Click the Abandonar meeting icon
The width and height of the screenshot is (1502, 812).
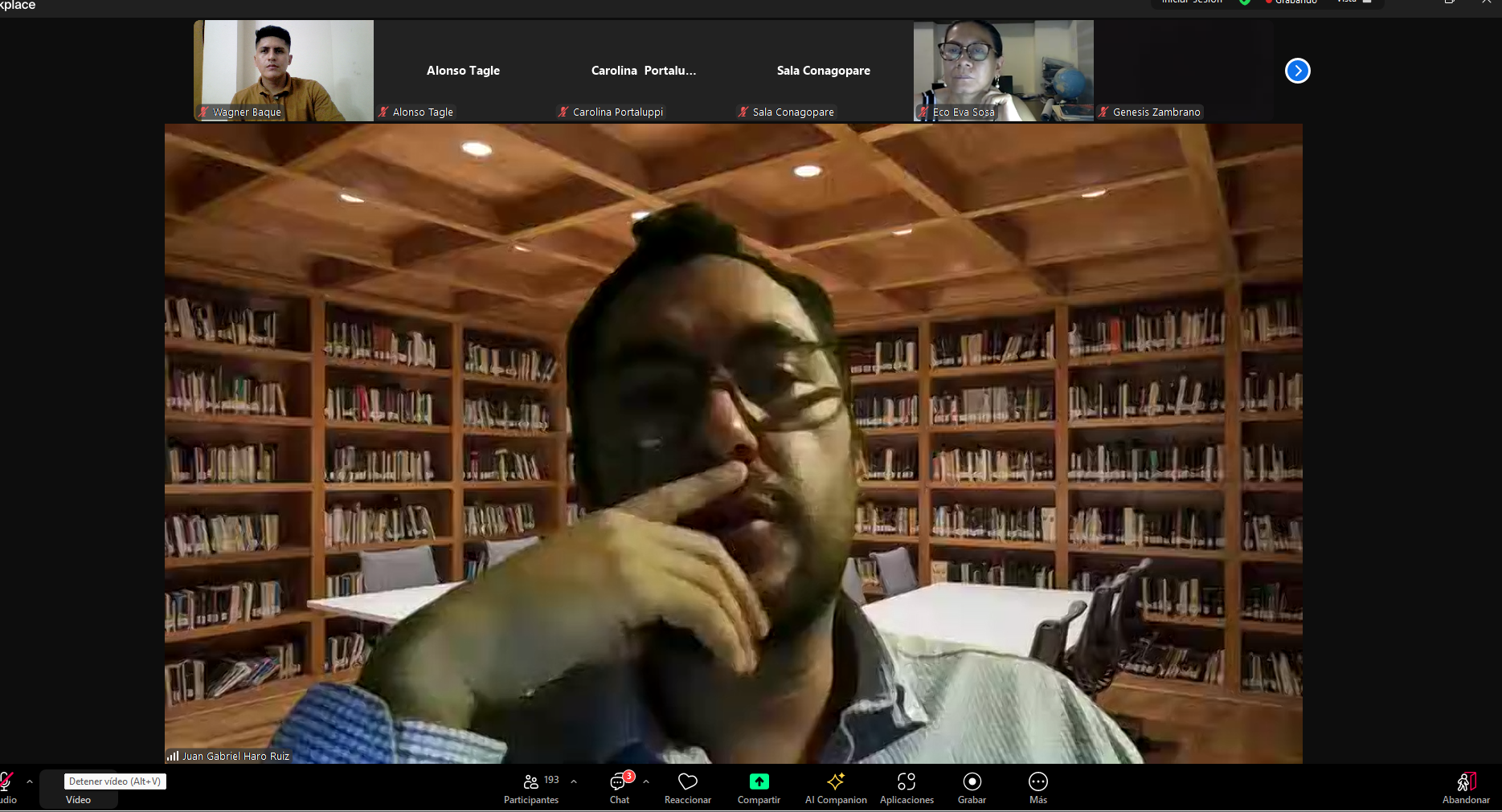(1466, 781)
